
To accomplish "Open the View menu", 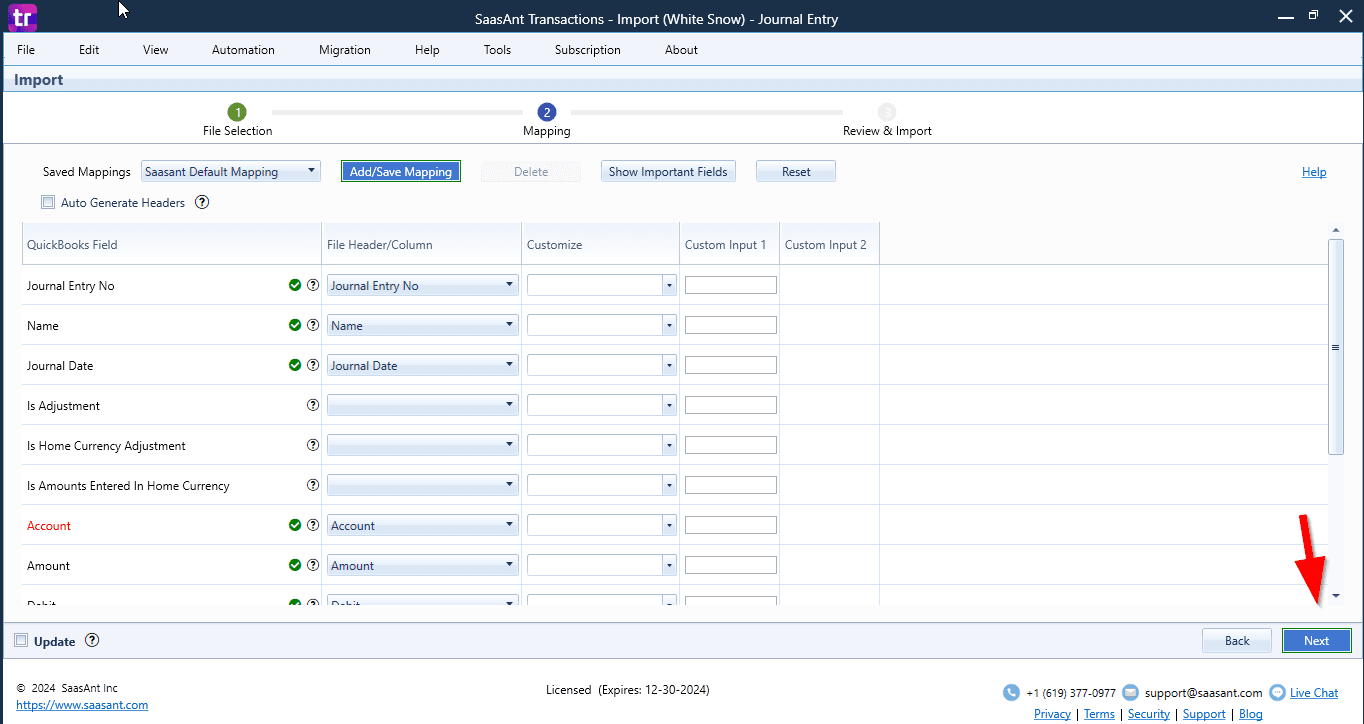I will [156, 50].
